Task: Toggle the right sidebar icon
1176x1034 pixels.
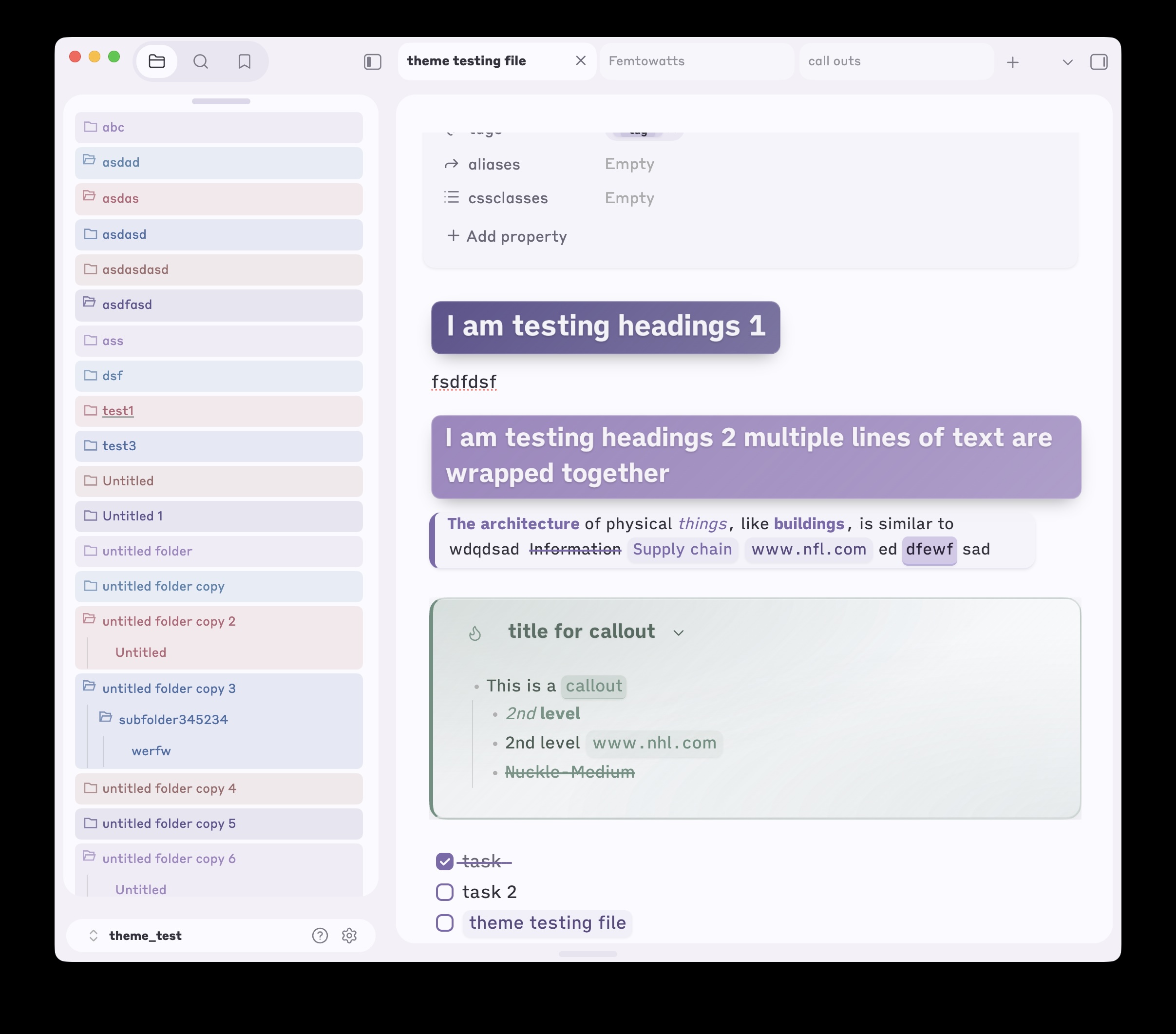Action: pyautogui.click(x=1099, y=61)
